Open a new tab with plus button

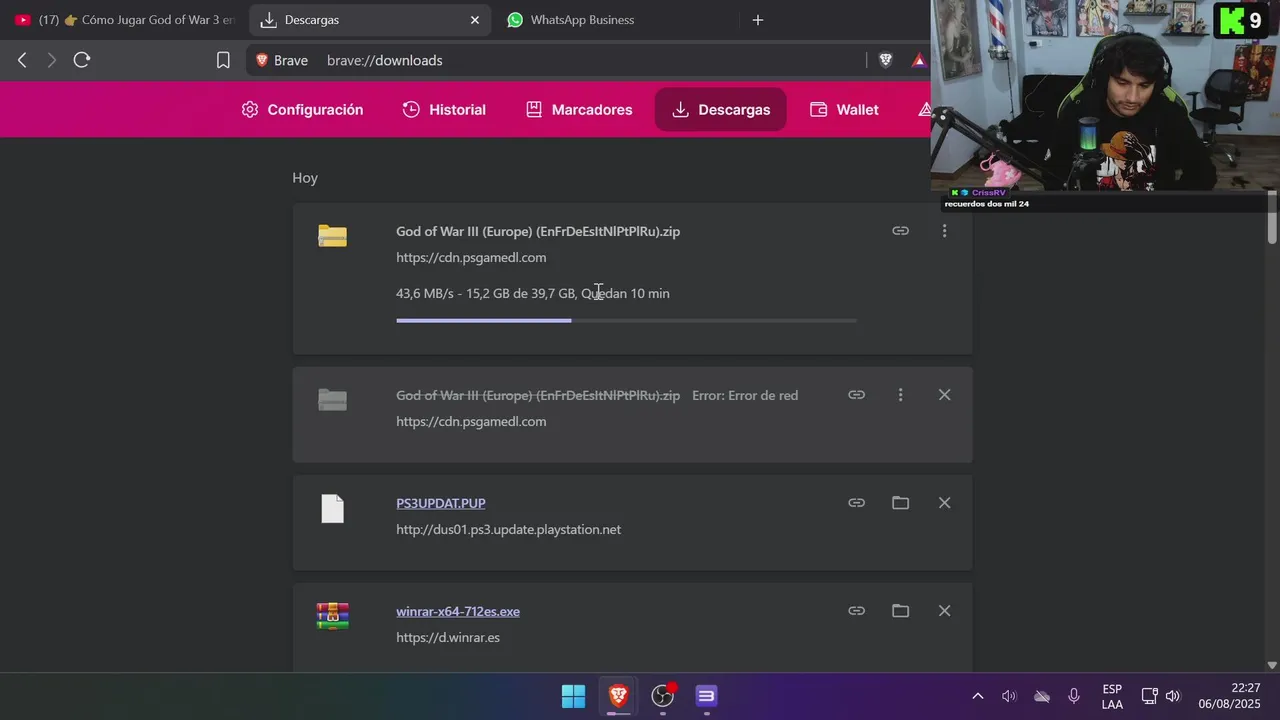pos(757,20)
